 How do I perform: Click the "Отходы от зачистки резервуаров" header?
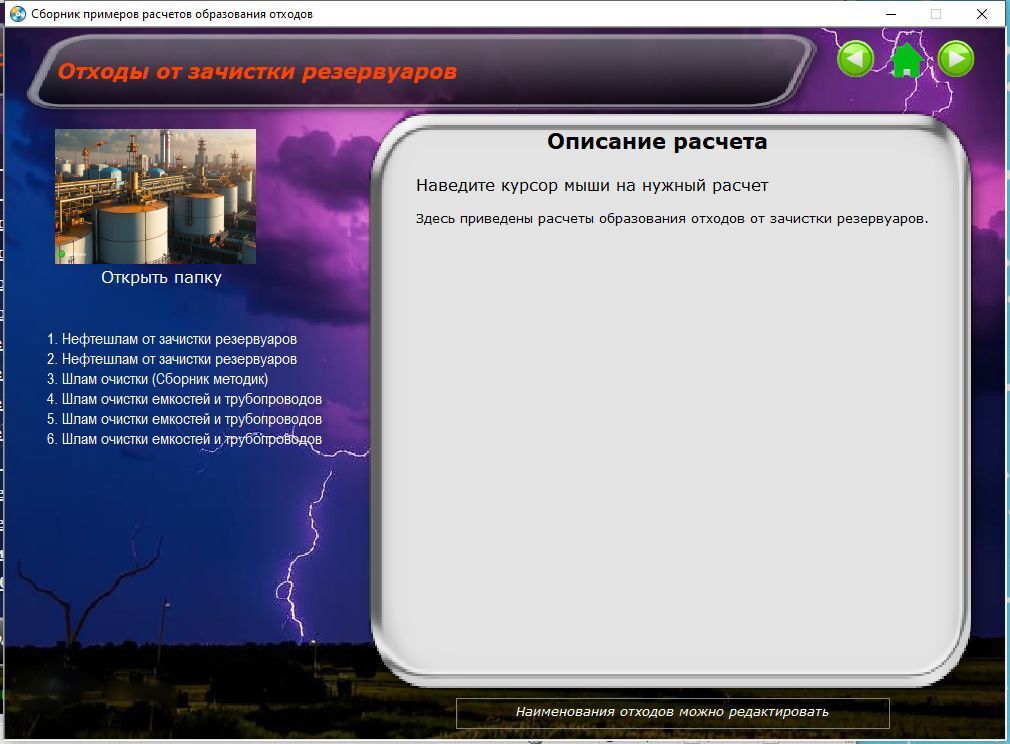[x=257, y=72]
